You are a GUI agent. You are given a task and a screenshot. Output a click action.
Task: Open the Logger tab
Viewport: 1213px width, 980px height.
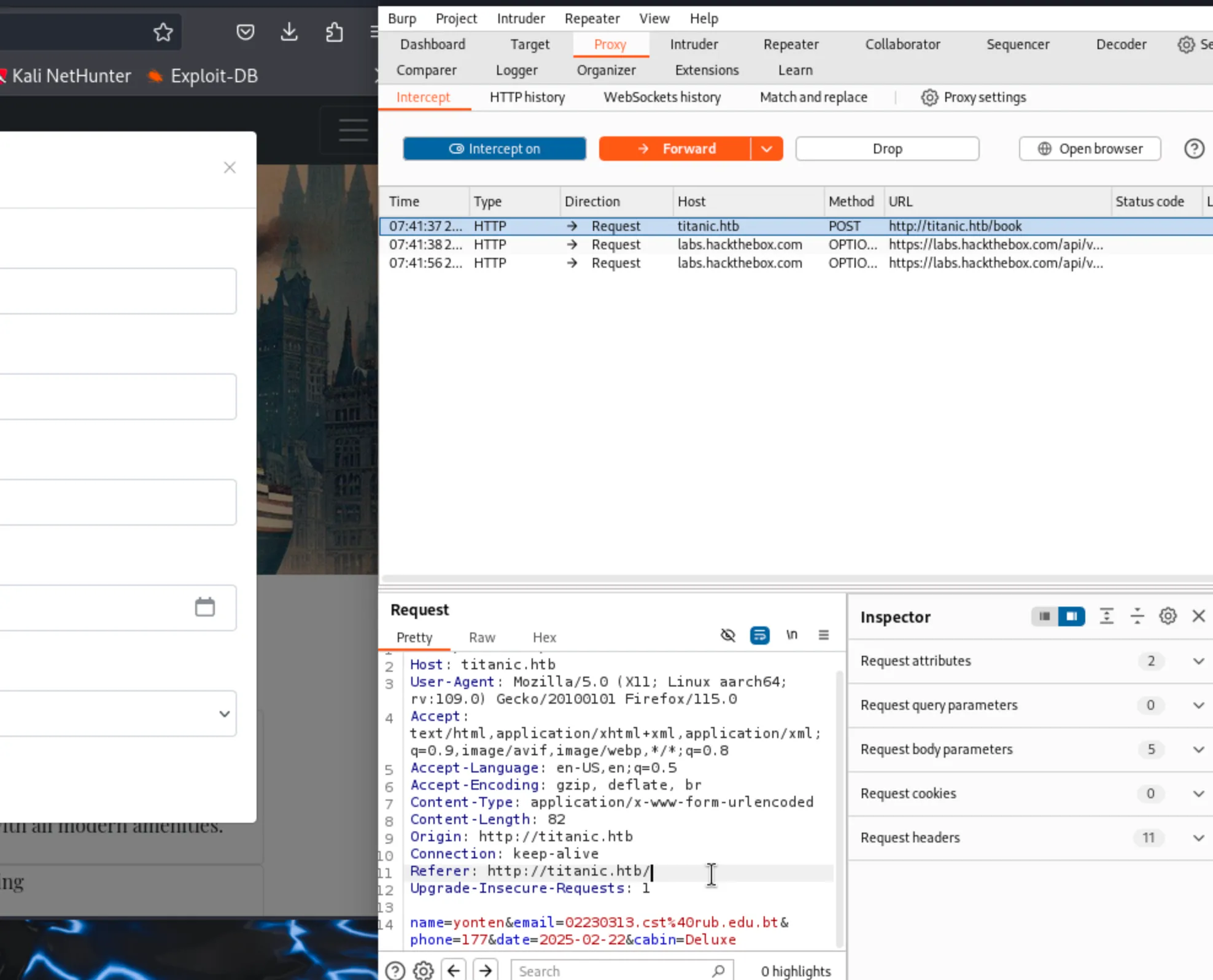516,71
